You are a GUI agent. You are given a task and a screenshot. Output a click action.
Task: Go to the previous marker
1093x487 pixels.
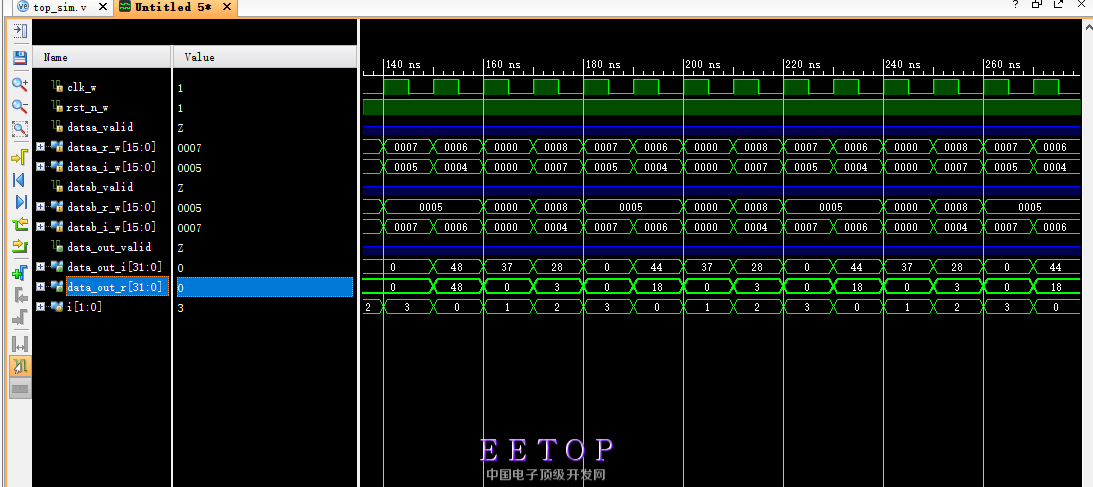20,295
